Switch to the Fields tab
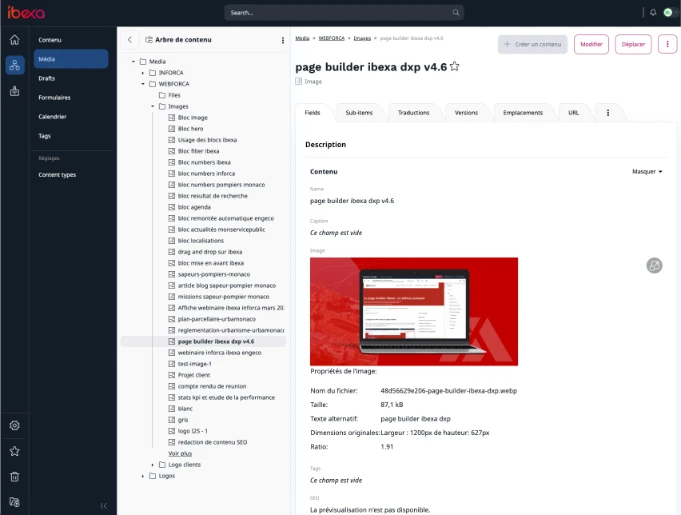This screenshot has height=515, width=681. [312, 112]
